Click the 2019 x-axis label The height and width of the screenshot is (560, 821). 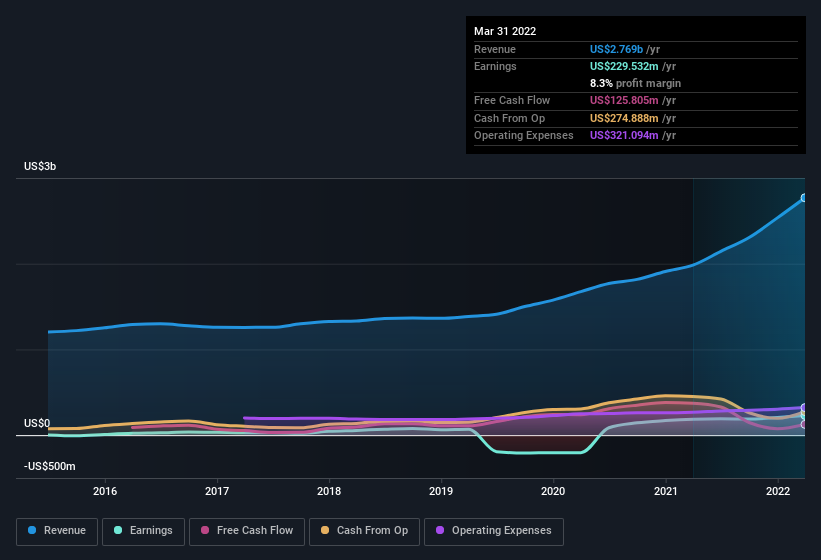point(441,491)
